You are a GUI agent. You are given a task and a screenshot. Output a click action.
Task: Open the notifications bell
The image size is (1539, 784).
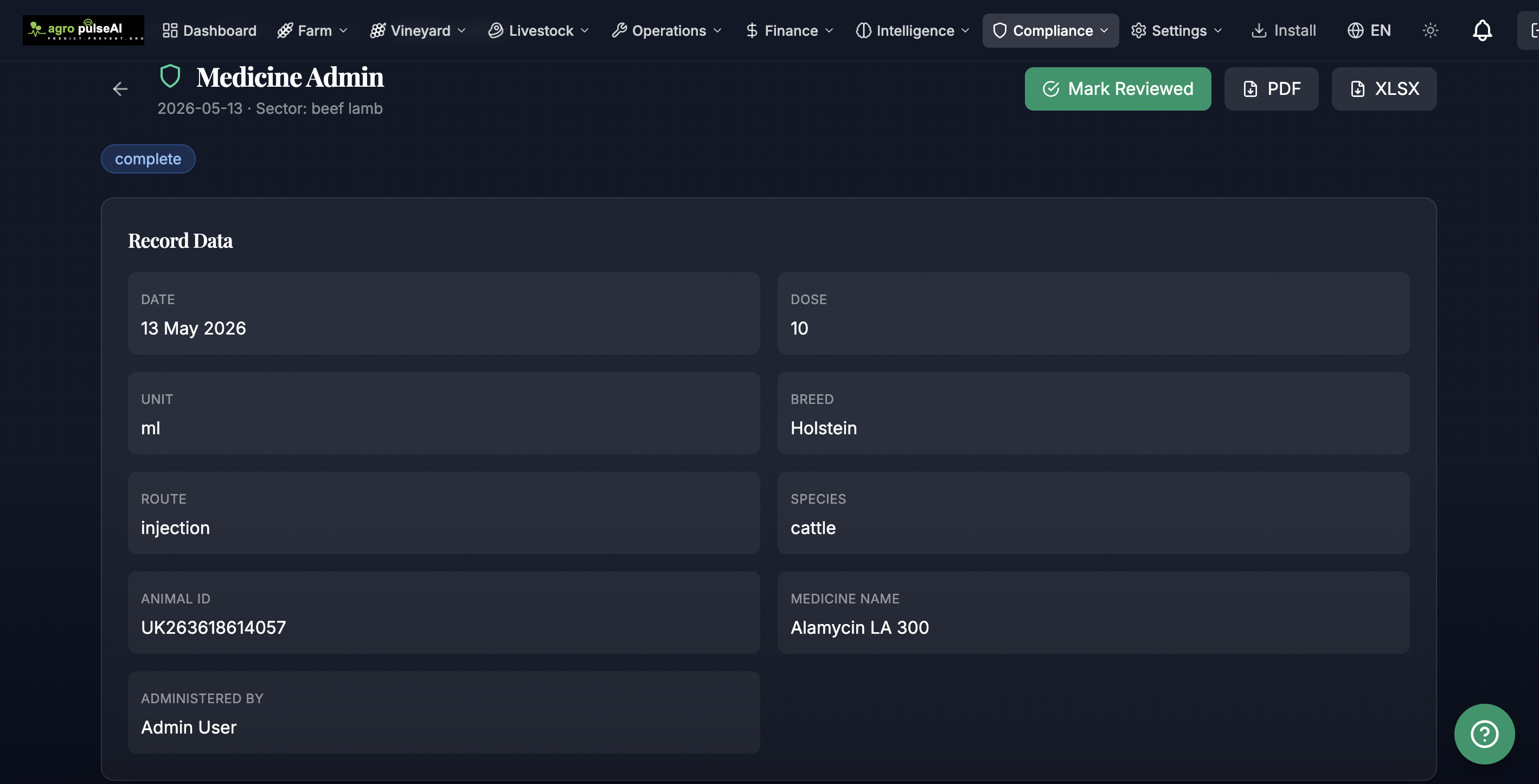pyautogui.click(x=1482, y=30)
